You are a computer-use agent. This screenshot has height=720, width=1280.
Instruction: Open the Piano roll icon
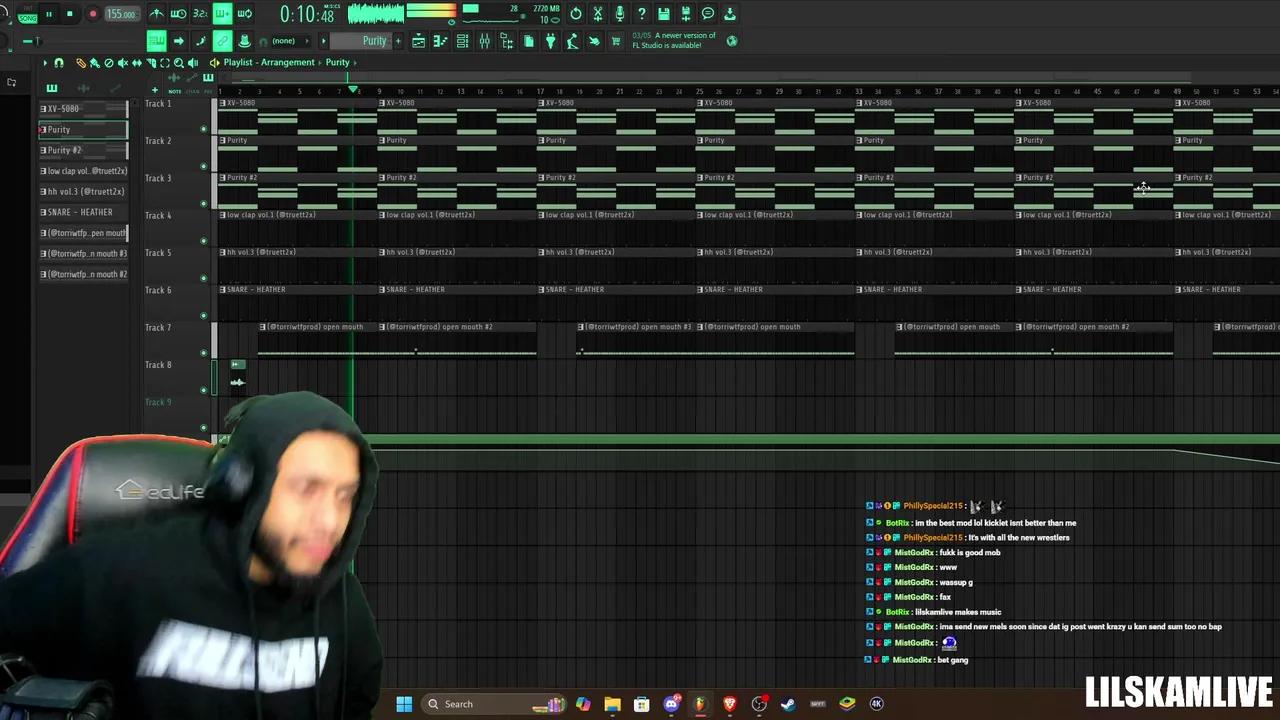438,41
